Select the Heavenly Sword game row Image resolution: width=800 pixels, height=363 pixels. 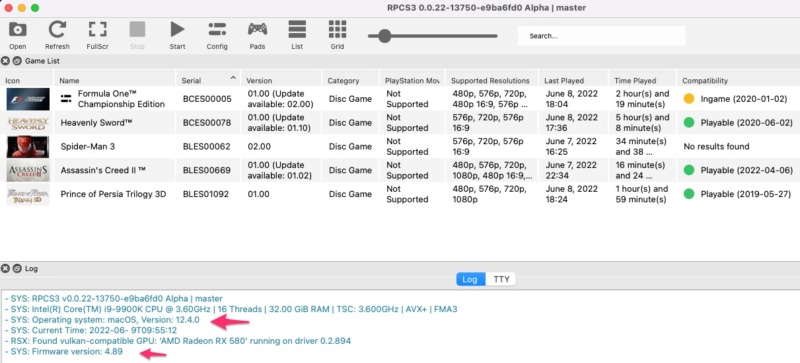(x=400, y=123)
